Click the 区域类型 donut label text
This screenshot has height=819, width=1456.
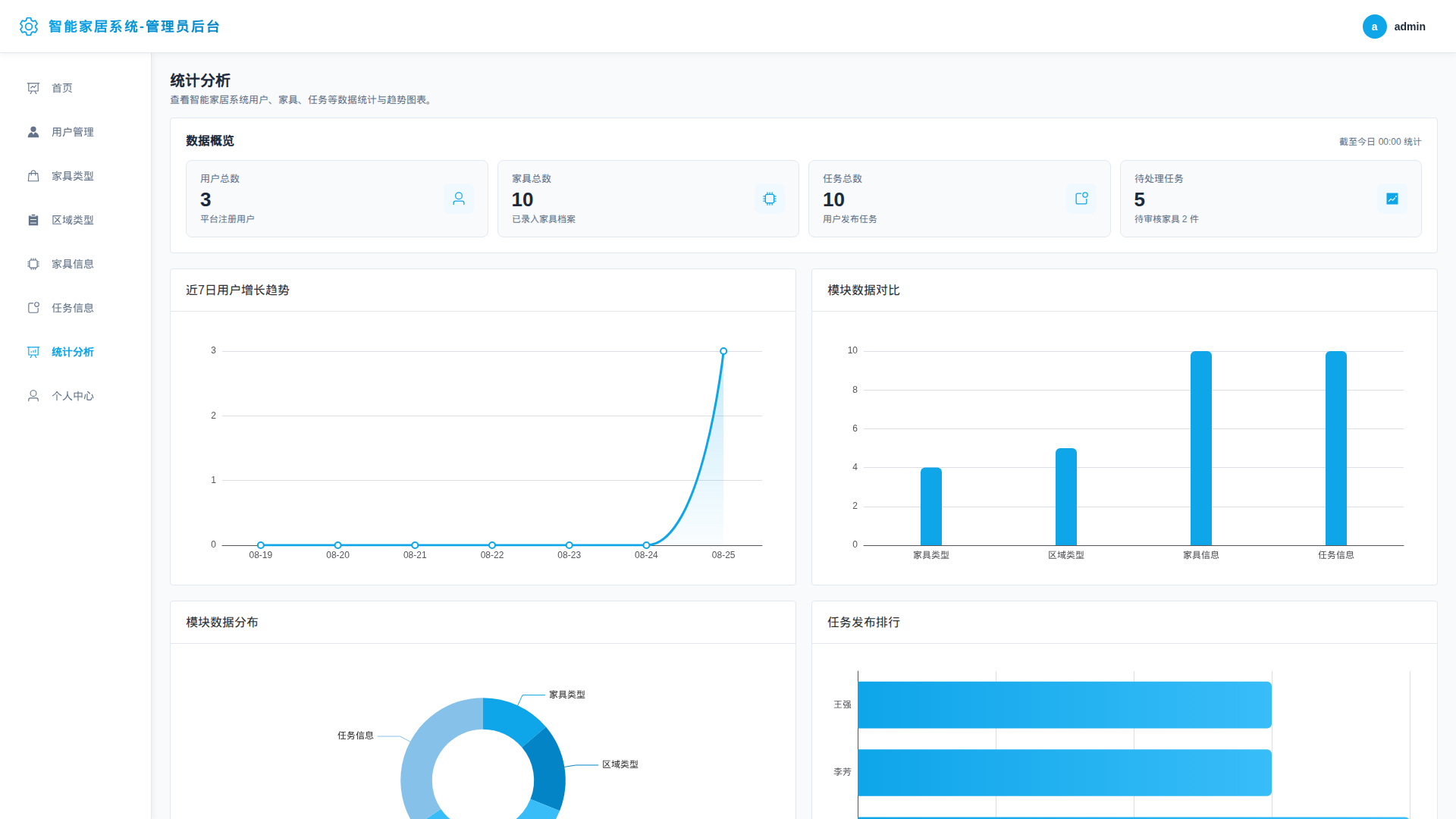620,764
